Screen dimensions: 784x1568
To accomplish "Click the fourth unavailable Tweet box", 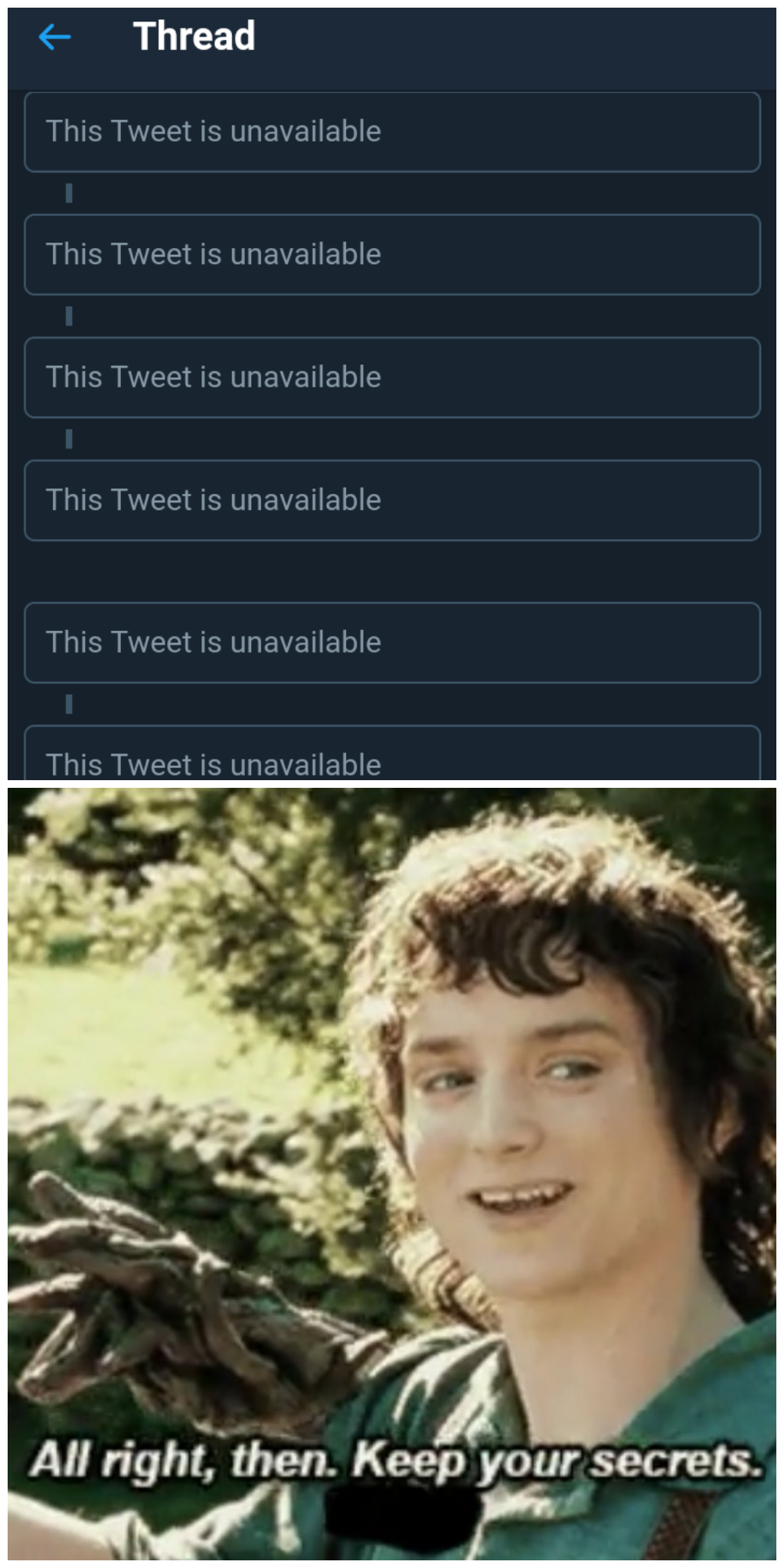I will pos(391,500).
